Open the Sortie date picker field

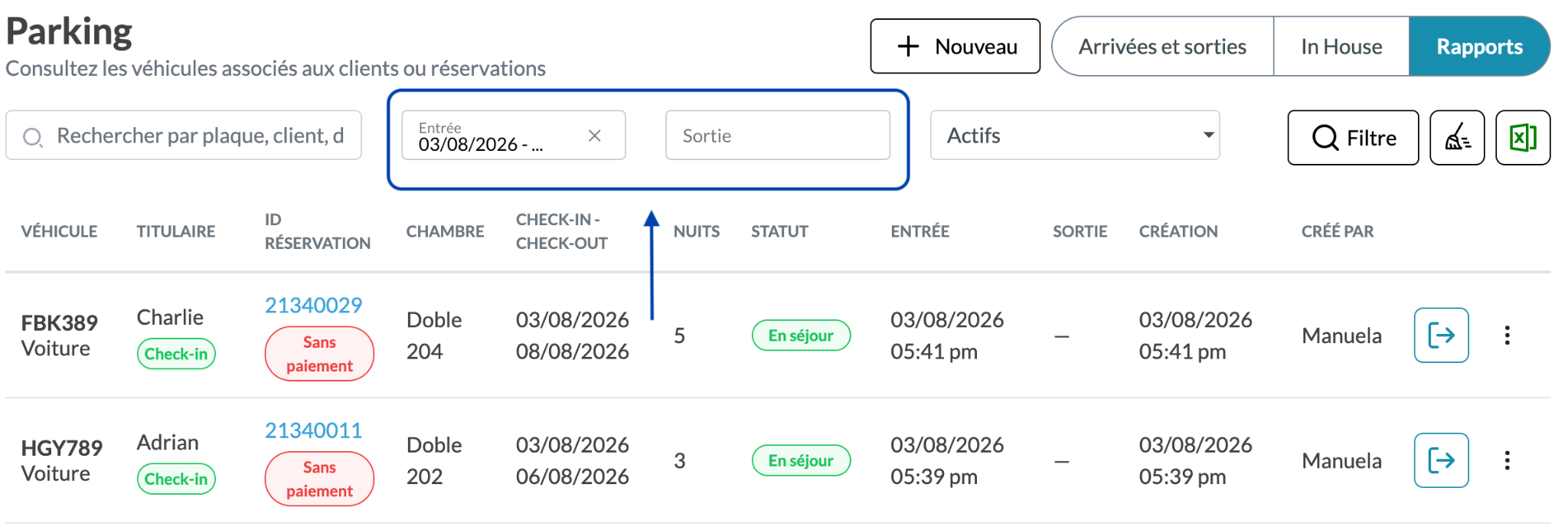pos(777,136)
